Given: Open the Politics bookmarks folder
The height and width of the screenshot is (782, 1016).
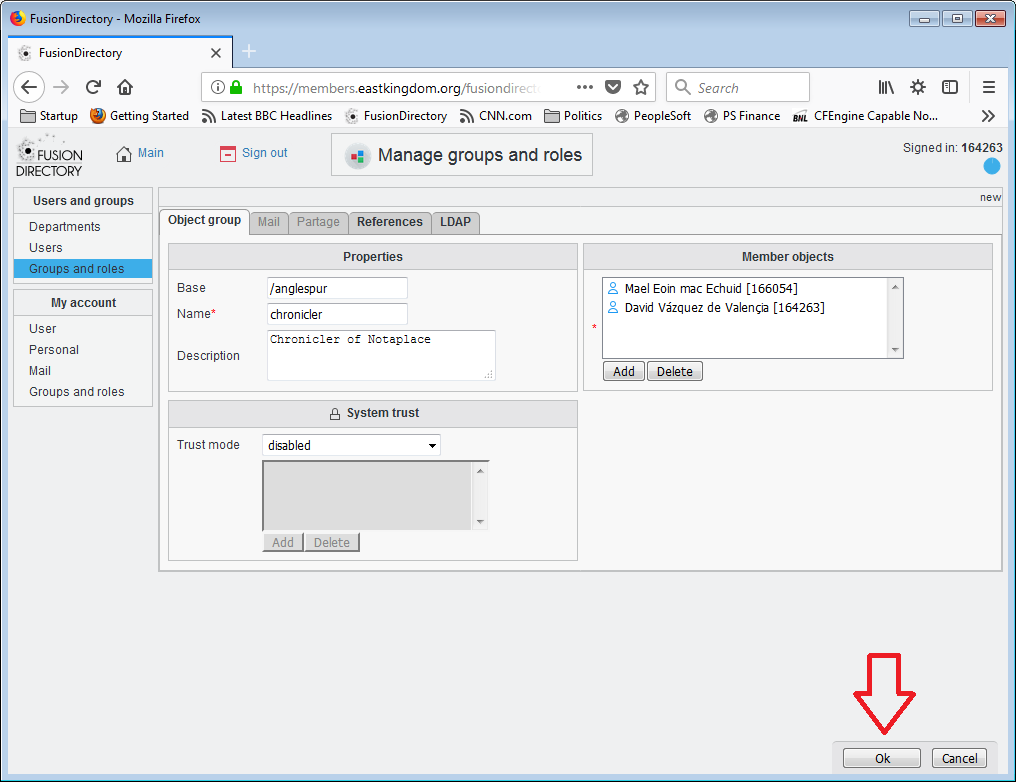Looking at the screenshot, I should [573, 116].
